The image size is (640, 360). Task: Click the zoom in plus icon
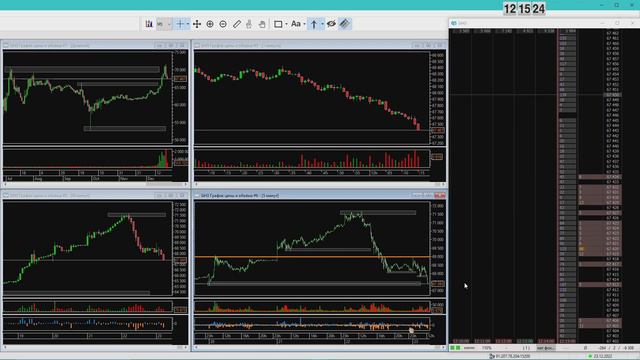tap(210, 24)
